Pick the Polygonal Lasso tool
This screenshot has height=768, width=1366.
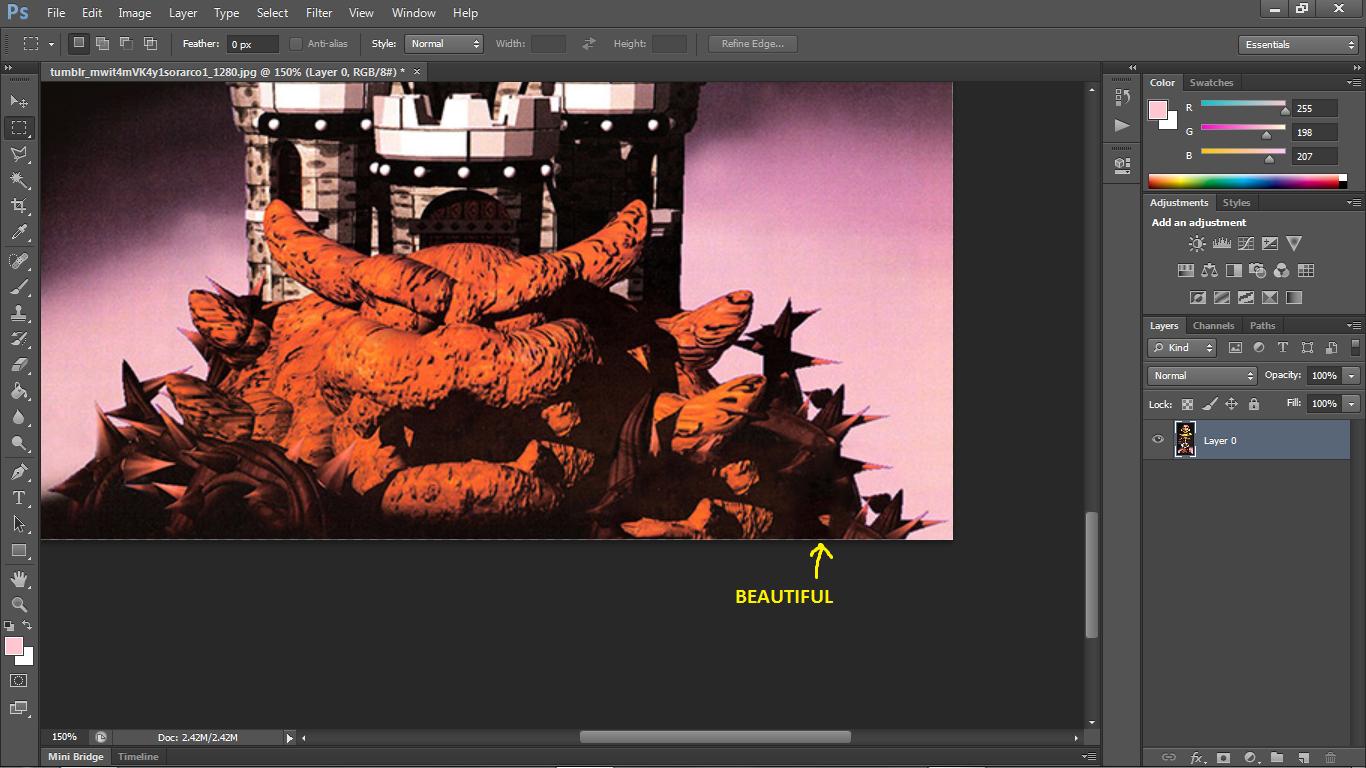[19, 154]
